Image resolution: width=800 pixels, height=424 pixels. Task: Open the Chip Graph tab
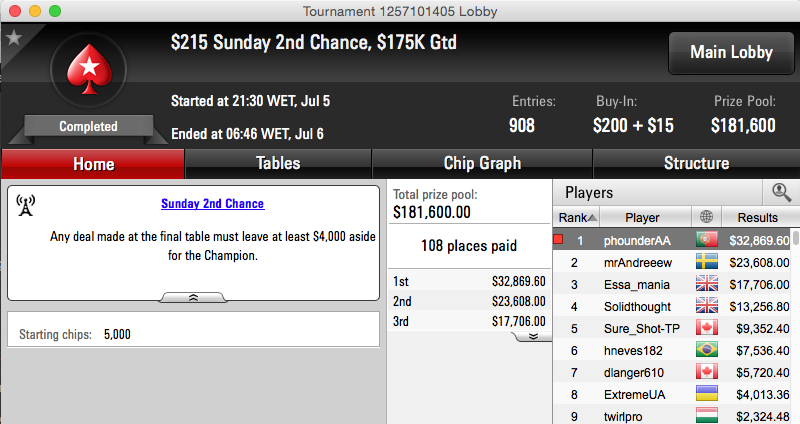(x=482, y=163)
